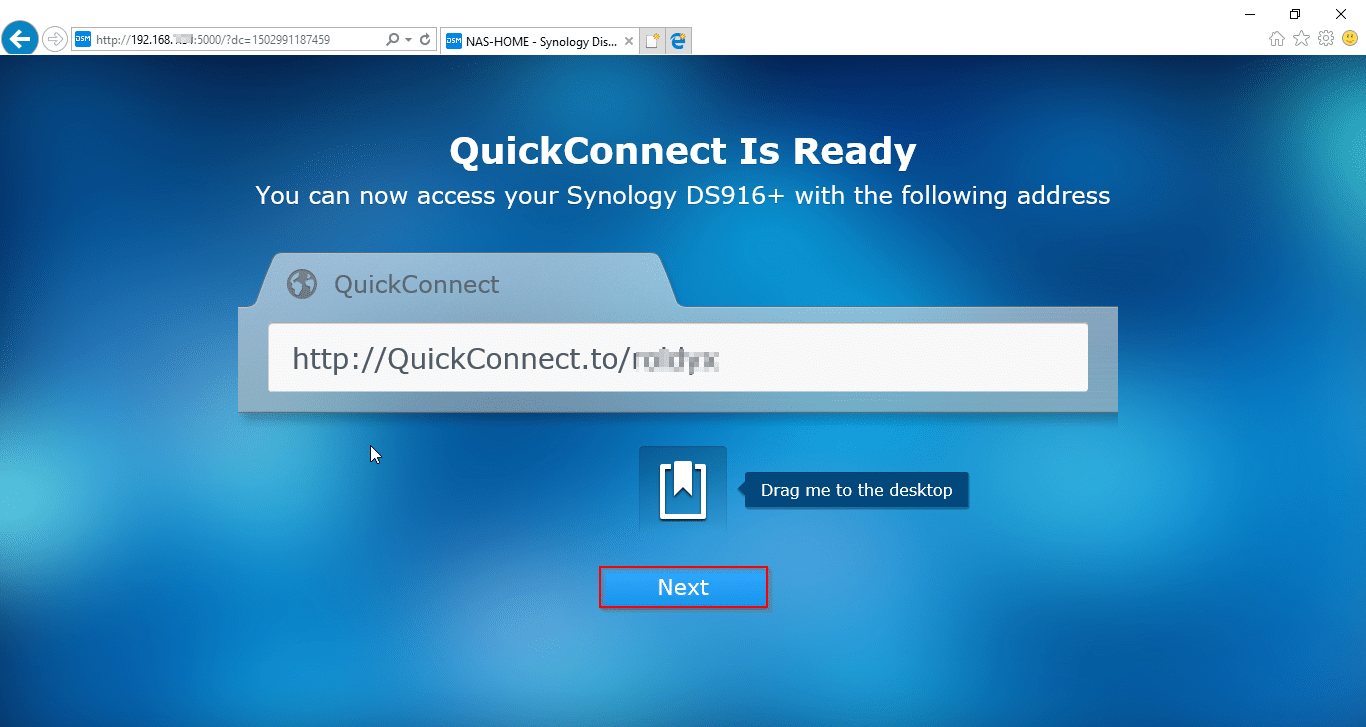The image size is (1366, 727).
Task: Open the address bar autocomplete dropdown arrow
Action: 408,40
